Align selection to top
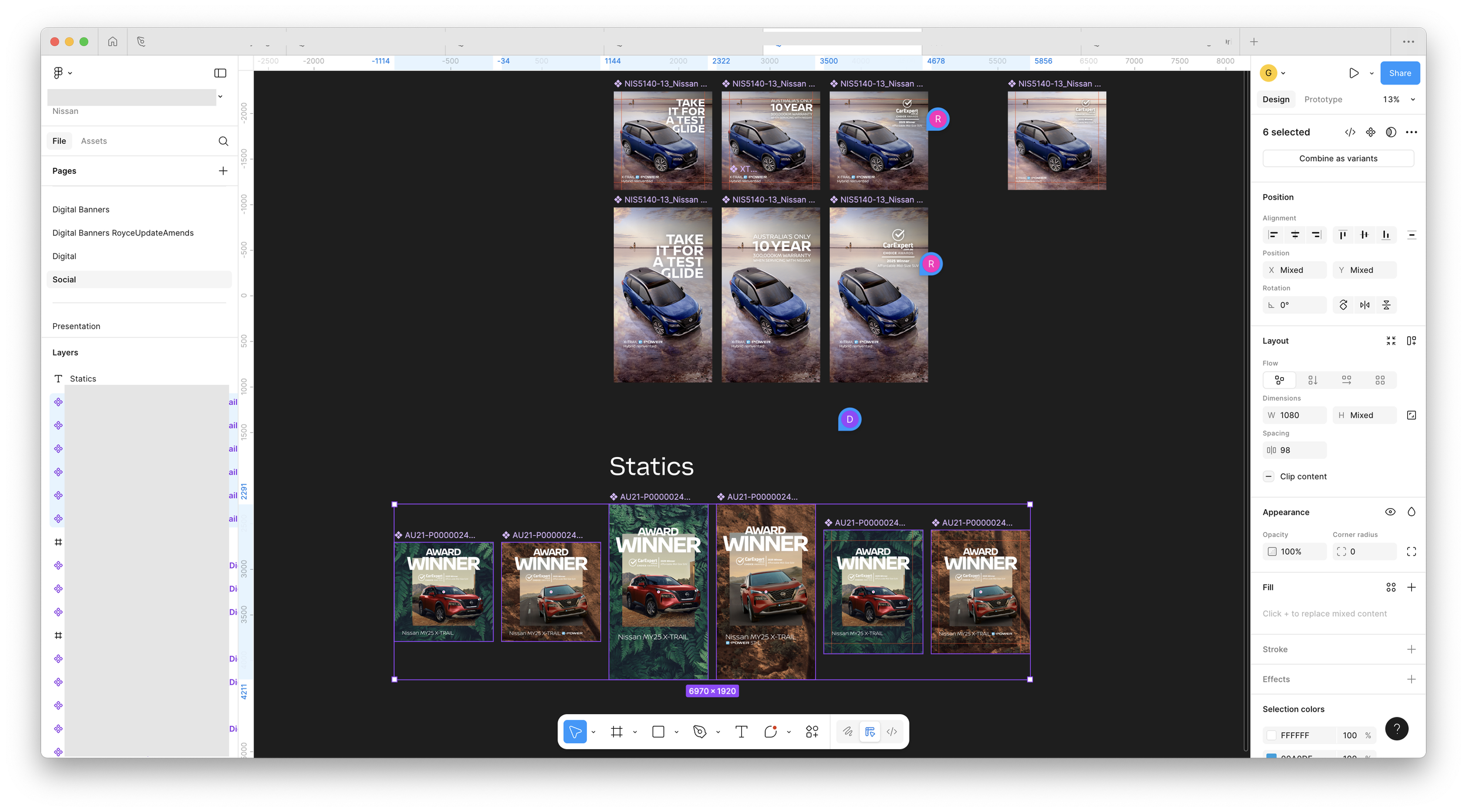The width and height of the screenshot is (1467, 812). [x=1343, y=235]
